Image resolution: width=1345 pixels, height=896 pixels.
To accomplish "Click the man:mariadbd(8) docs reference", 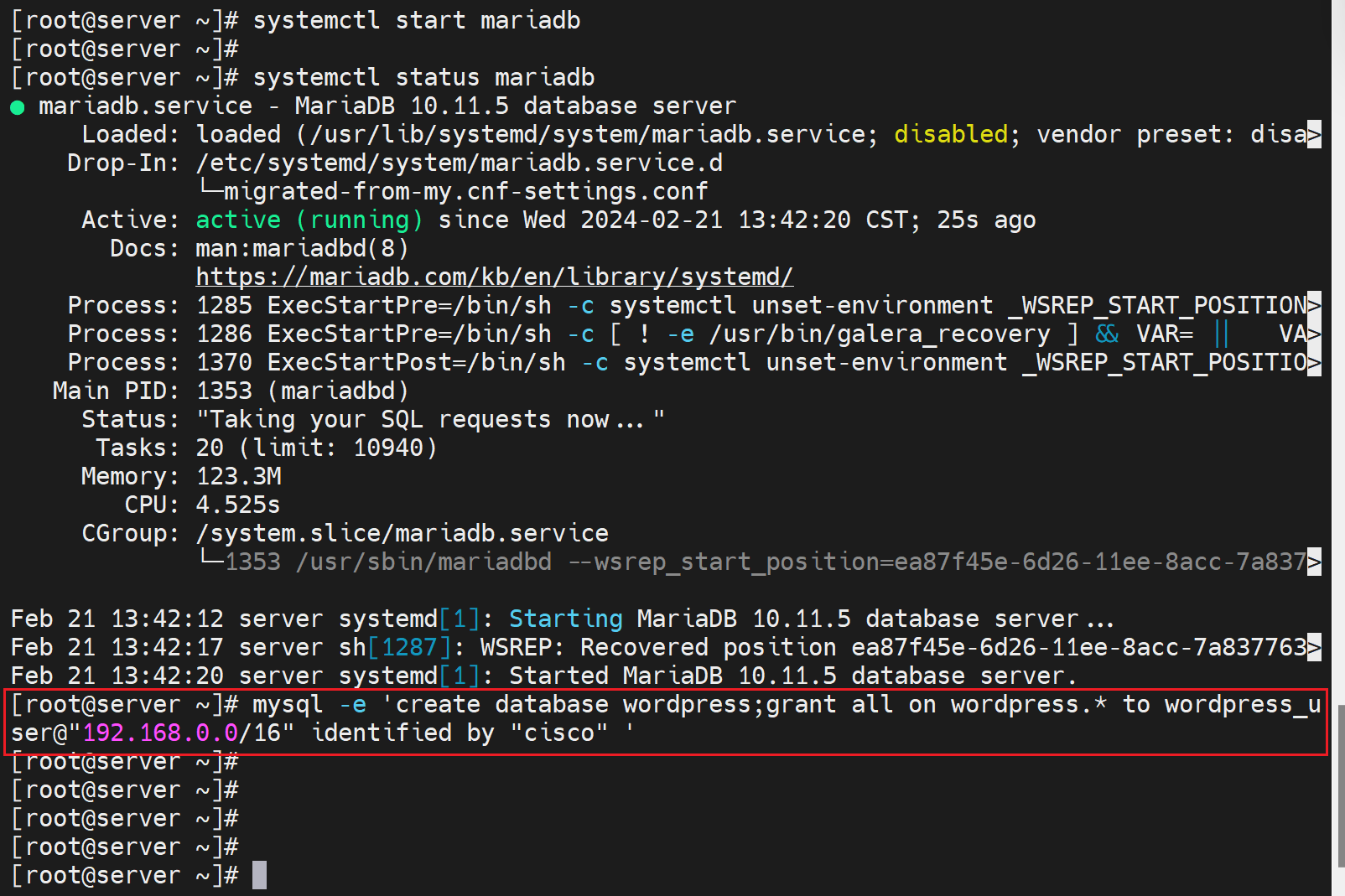I will point(302,248).
